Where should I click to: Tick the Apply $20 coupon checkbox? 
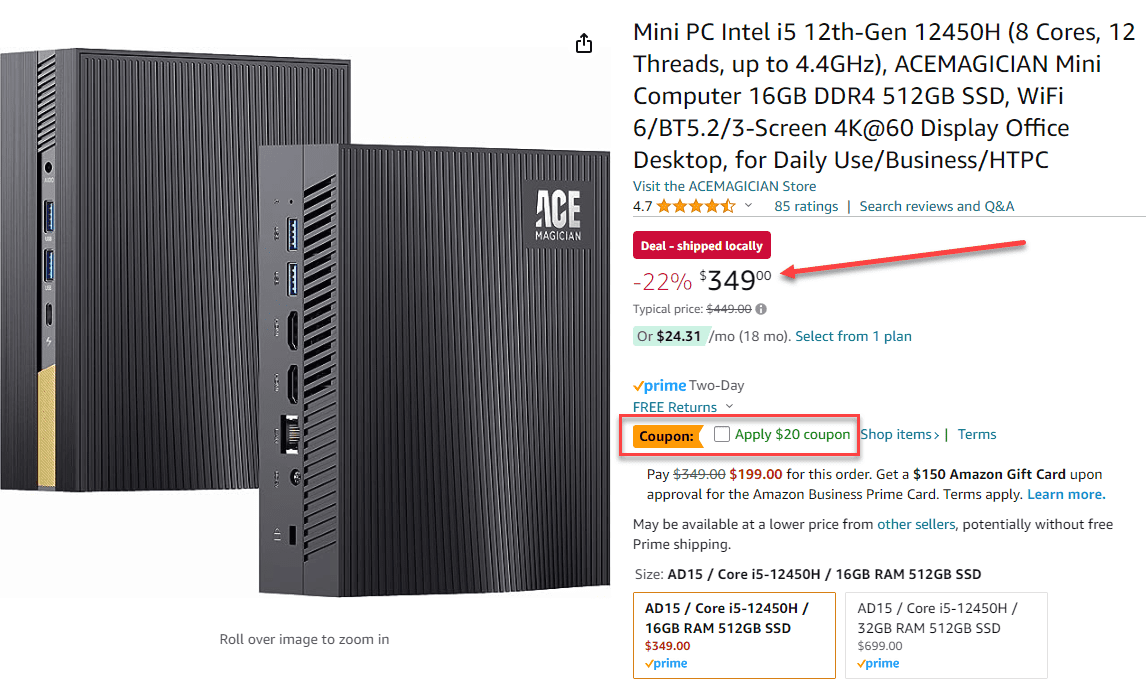(722, 435)
